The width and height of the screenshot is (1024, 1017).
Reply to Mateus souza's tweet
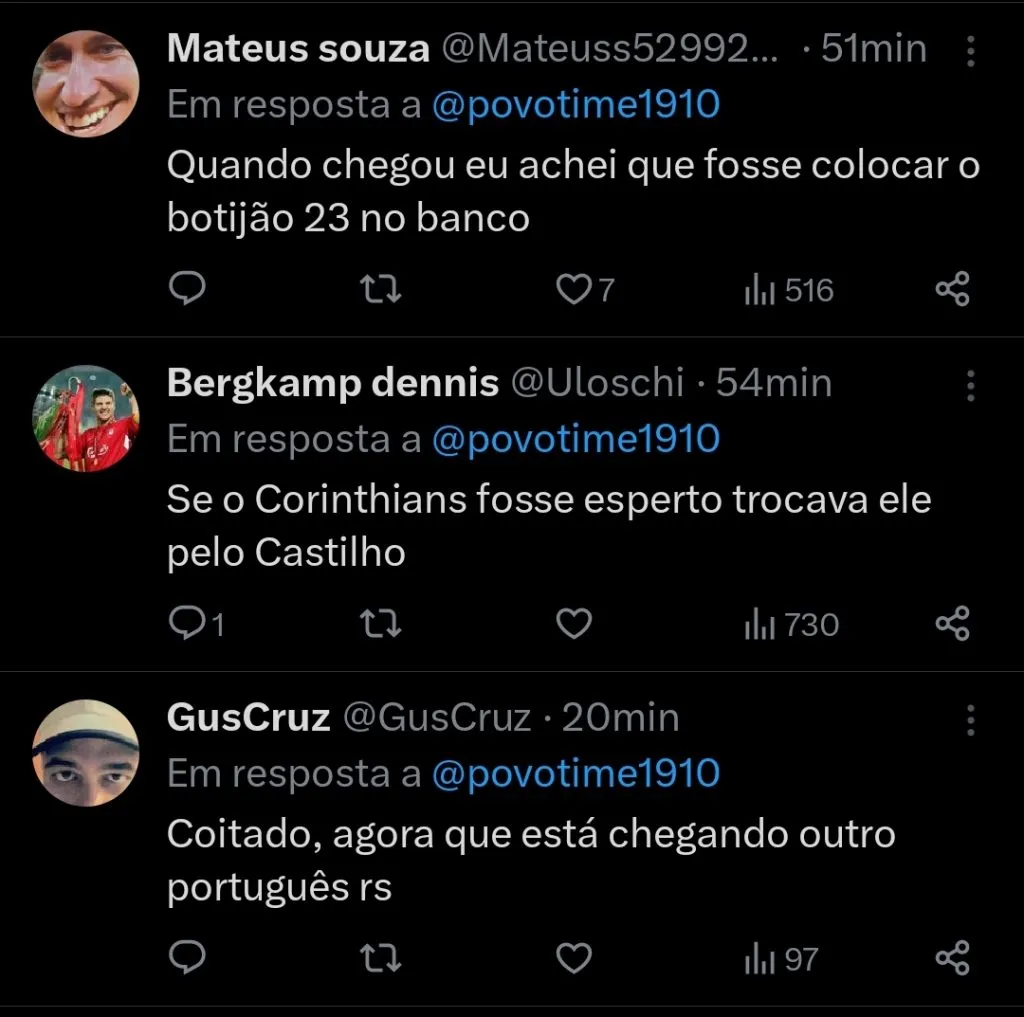(187, 289)
